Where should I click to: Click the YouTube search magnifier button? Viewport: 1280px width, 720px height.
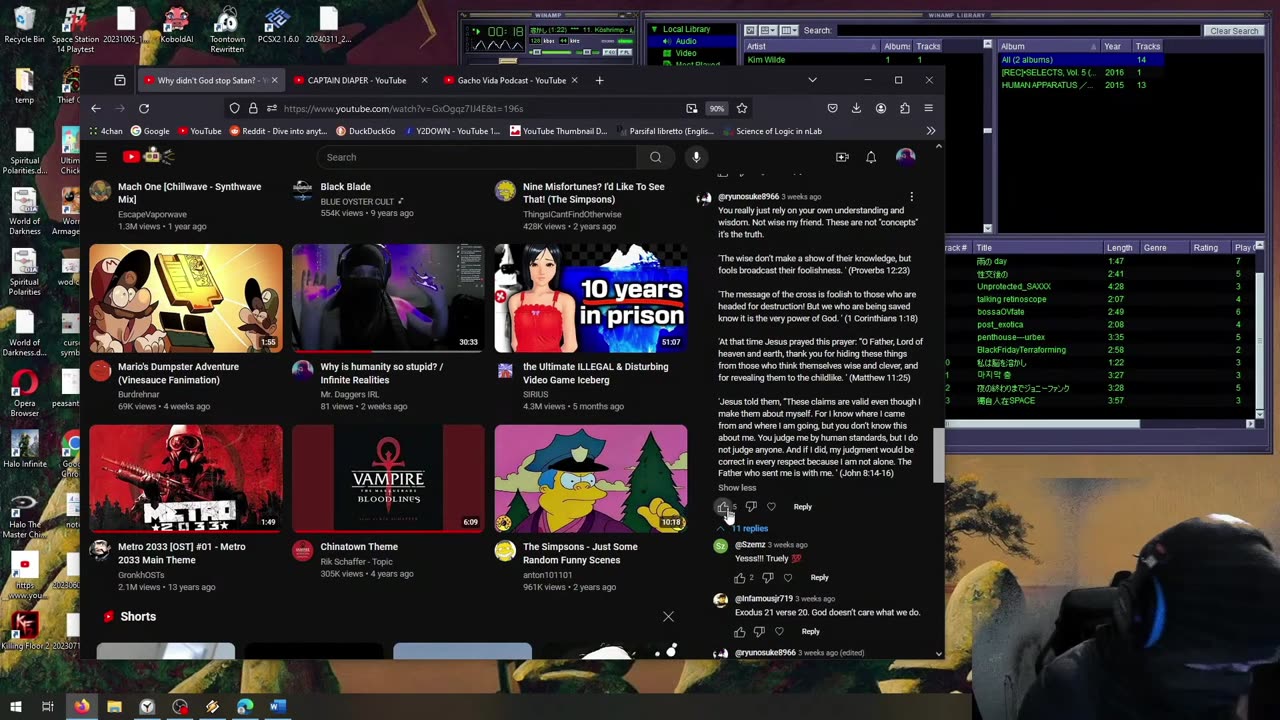pos(655,157)
